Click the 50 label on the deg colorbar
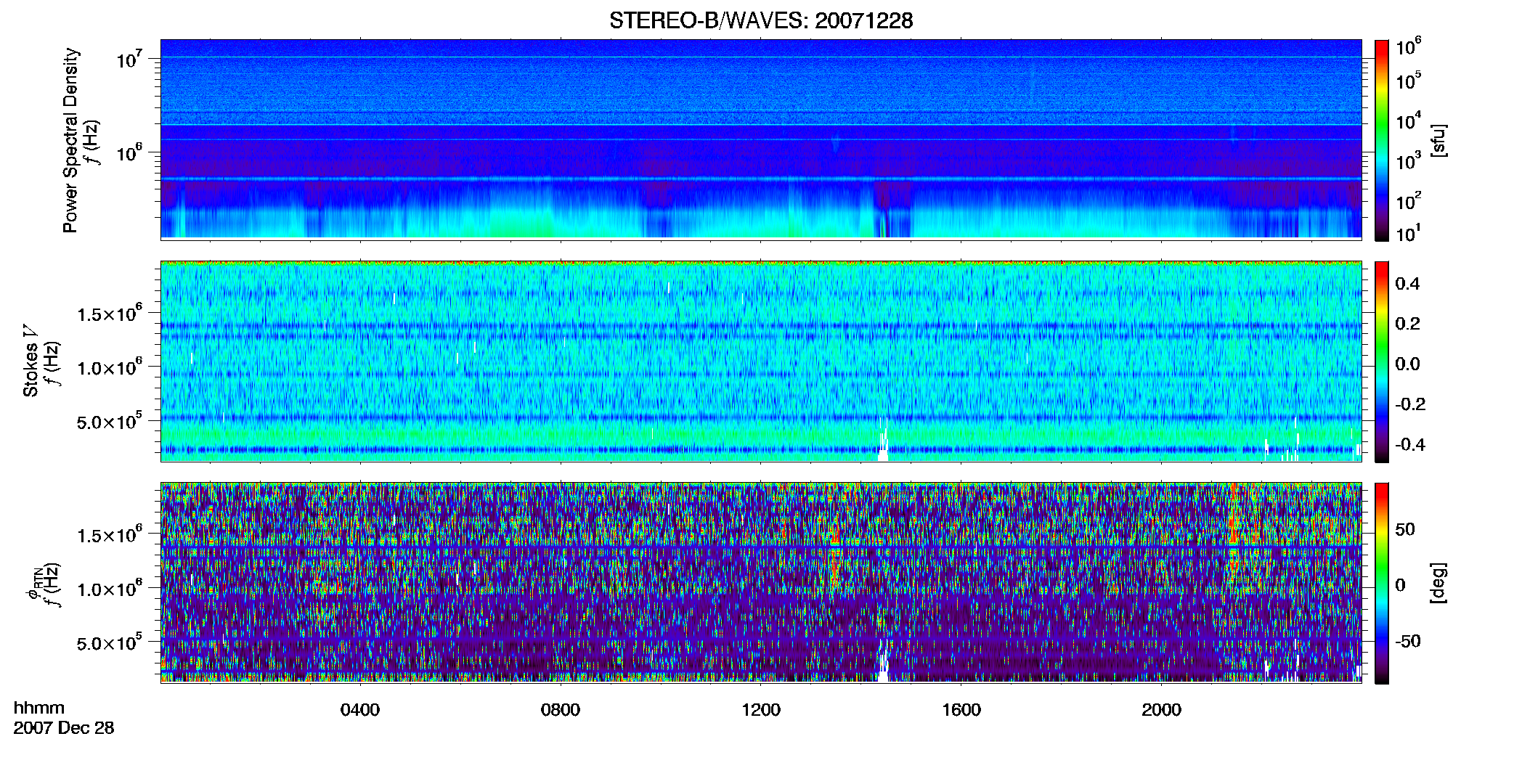The width and height of the screenshot is (1522, 784). [x=1405, y=529]
